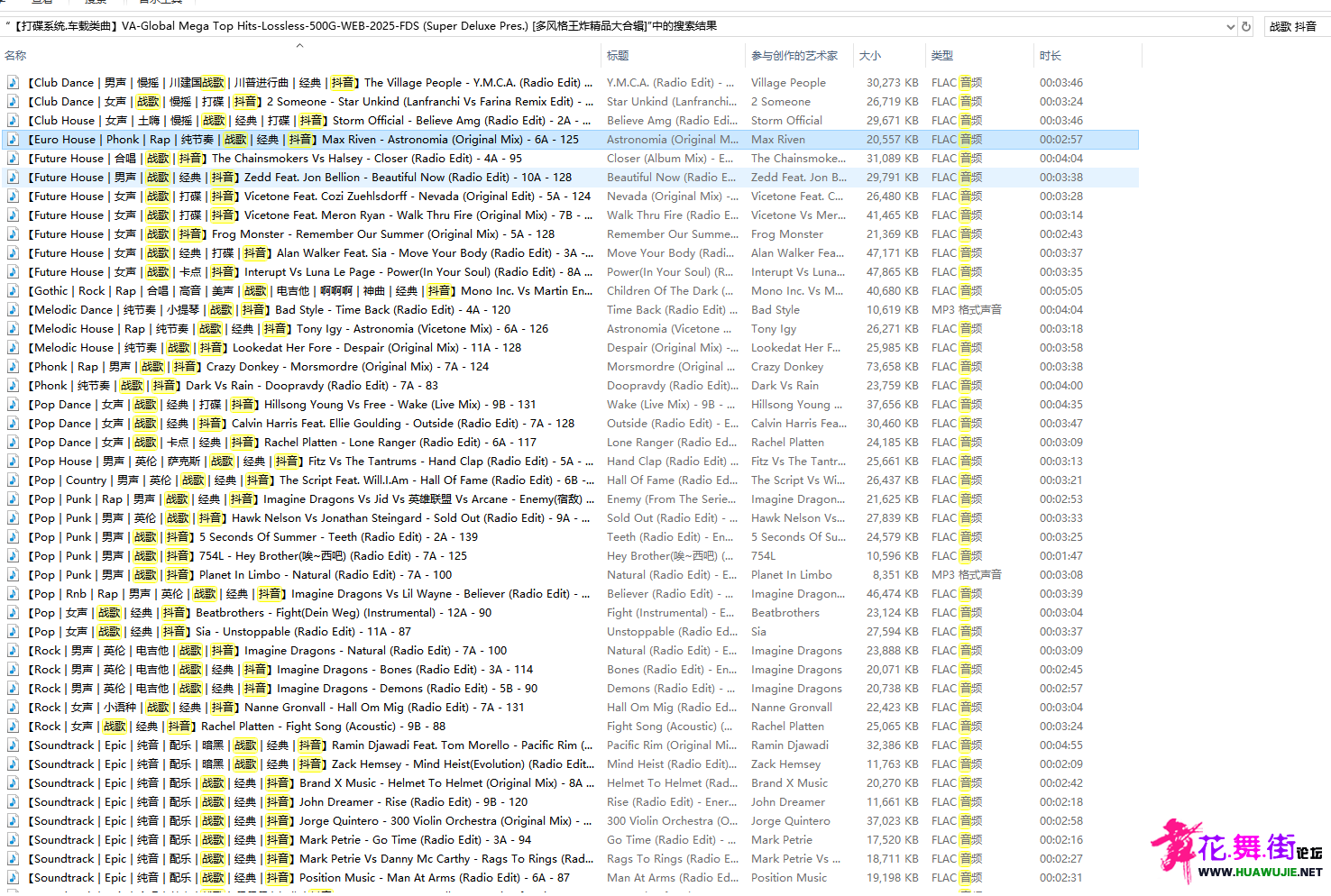Select file icon for Tony Igy Astronomia

coord(14,329)
